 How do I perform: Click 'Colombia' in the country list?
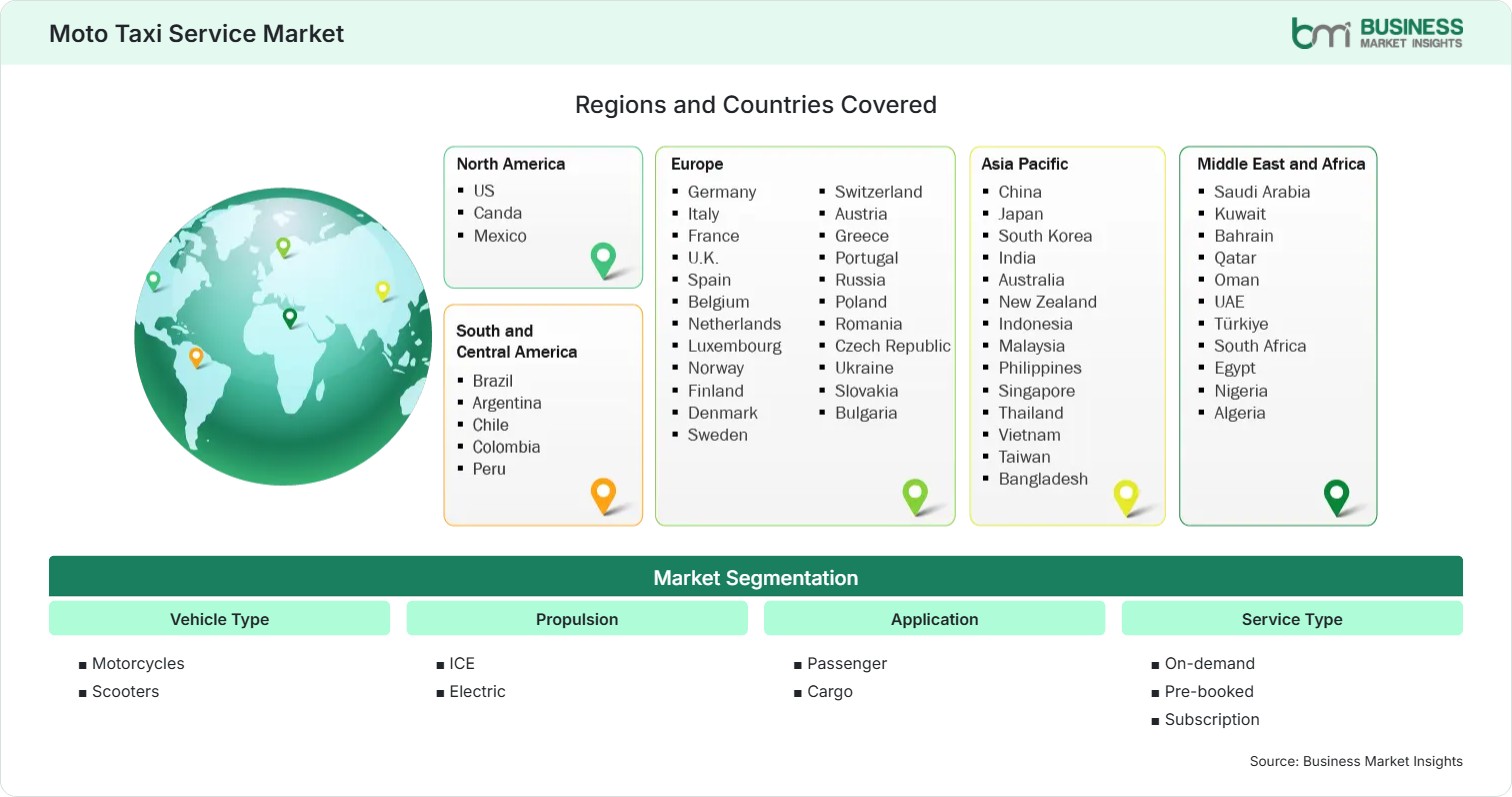pyautogui.click(x=506, y=446)
